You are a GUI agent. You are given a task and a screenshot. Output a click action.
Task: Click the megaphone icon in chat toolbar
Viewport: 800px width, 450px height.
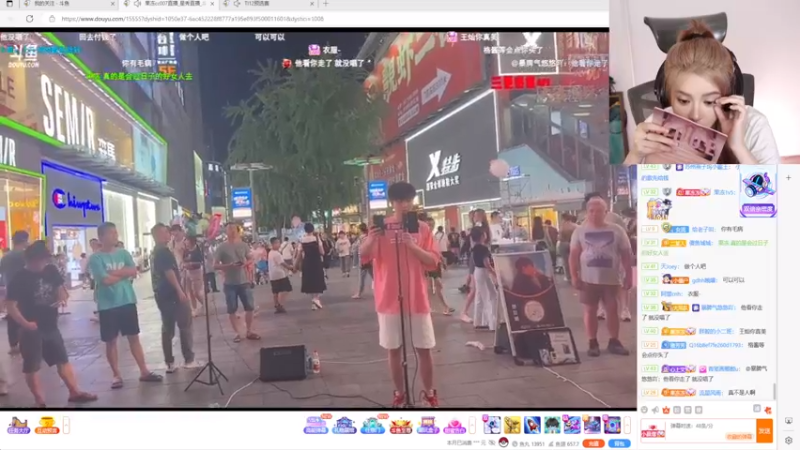[x=655, y=410]
